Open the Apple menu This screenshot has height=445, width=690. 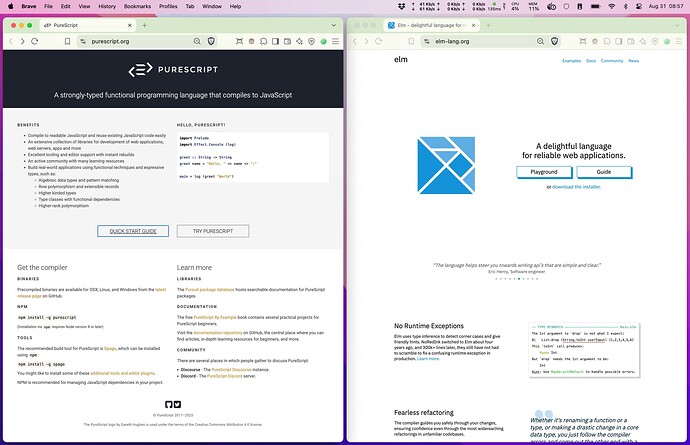pyautogui.click(x=11, y=6)
